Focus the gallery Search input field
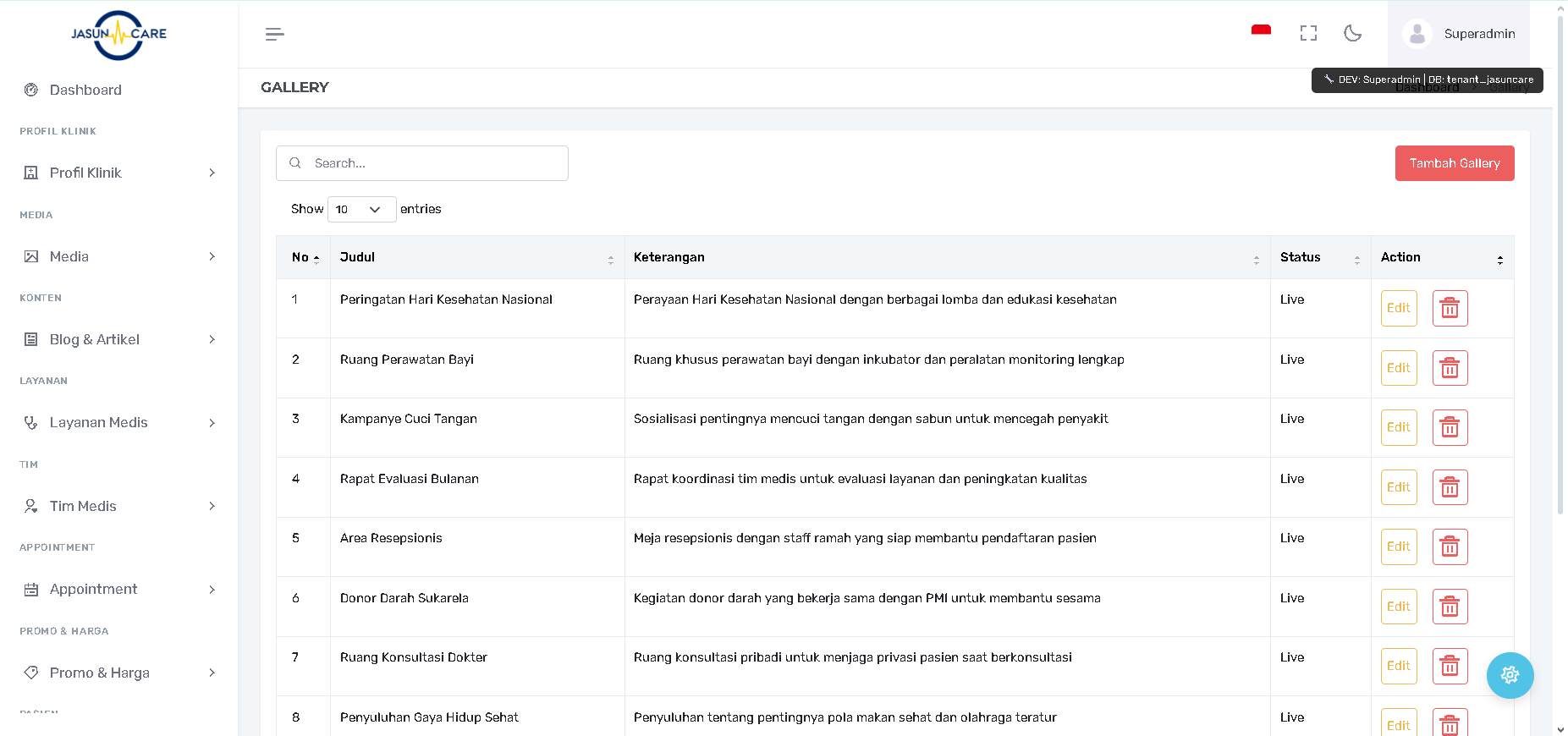This screenshot has height=736, width=1568. point(433,163)
